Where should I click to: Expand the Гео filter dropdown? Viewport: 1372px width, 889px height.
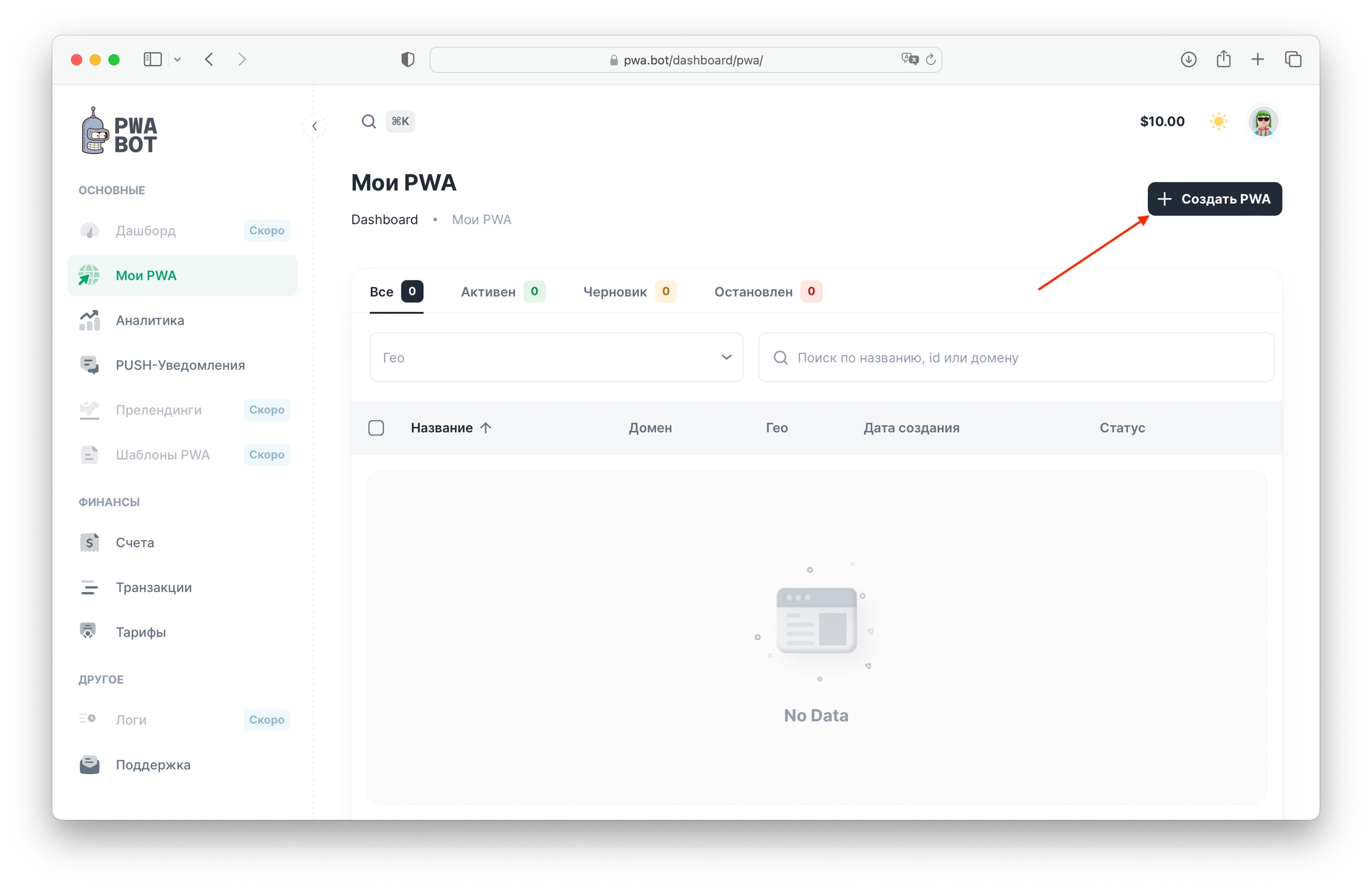click(556, 357)
